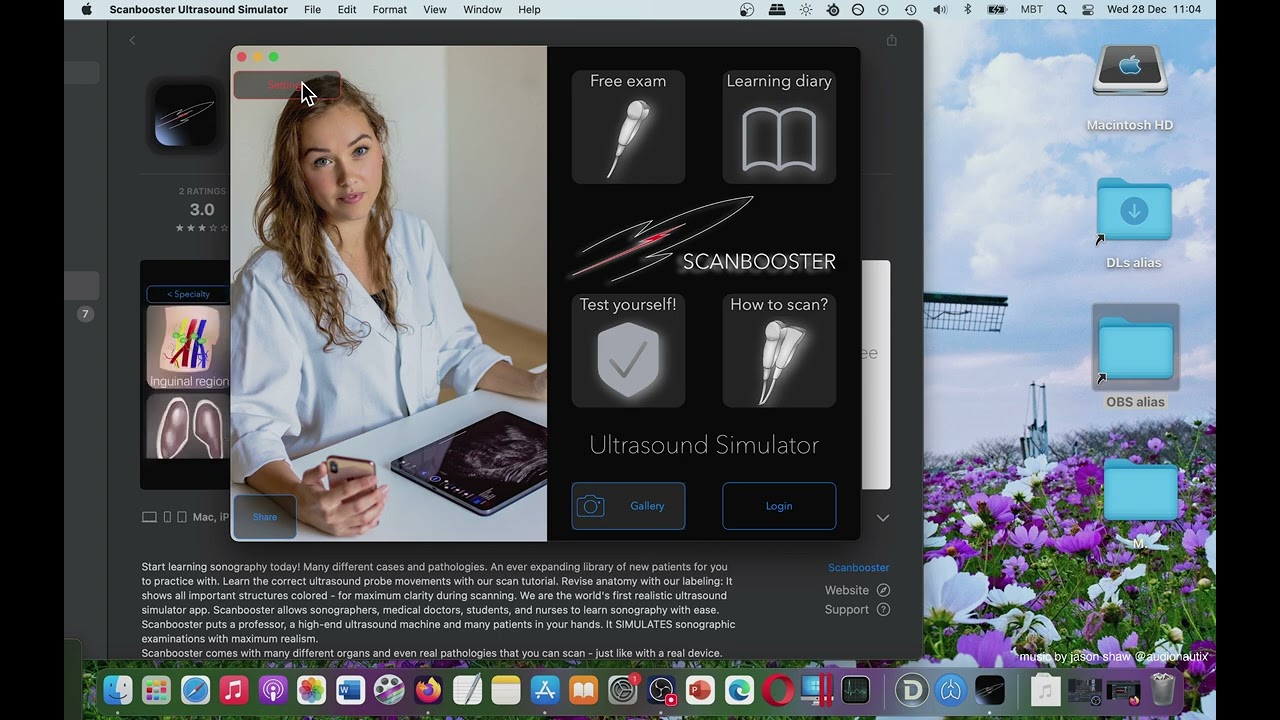The height and width of the screenshot is (720, 1280).
Task: Open OBS Studio from the Dock
Action: point(662,690)
